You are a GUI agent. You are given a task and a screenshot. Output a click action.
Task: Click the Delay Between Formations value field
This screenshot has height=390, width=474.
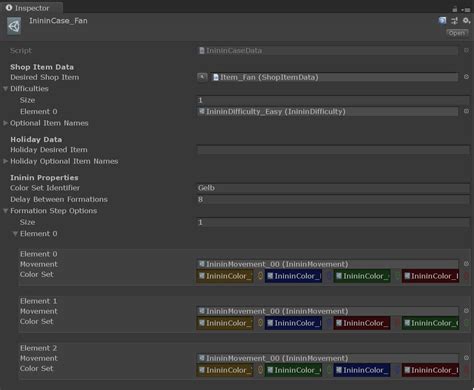pyautogui.click(x=333, y=199)
